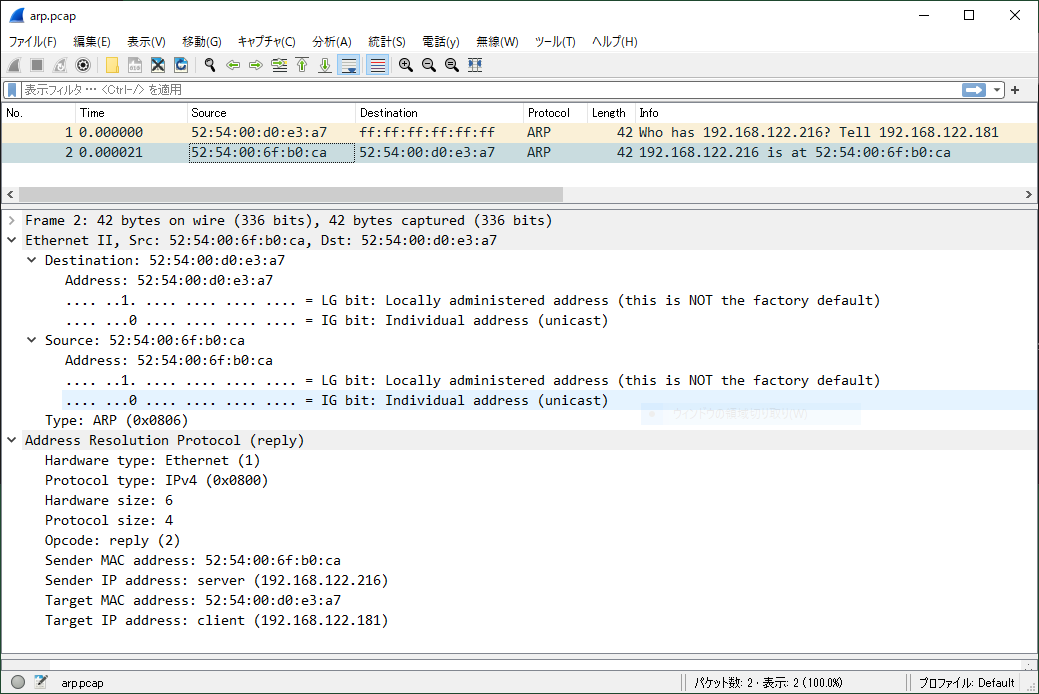Viewport: 1039px width, 694px height.
Task: Sort by the Source column header
Action: click(272, 113)
